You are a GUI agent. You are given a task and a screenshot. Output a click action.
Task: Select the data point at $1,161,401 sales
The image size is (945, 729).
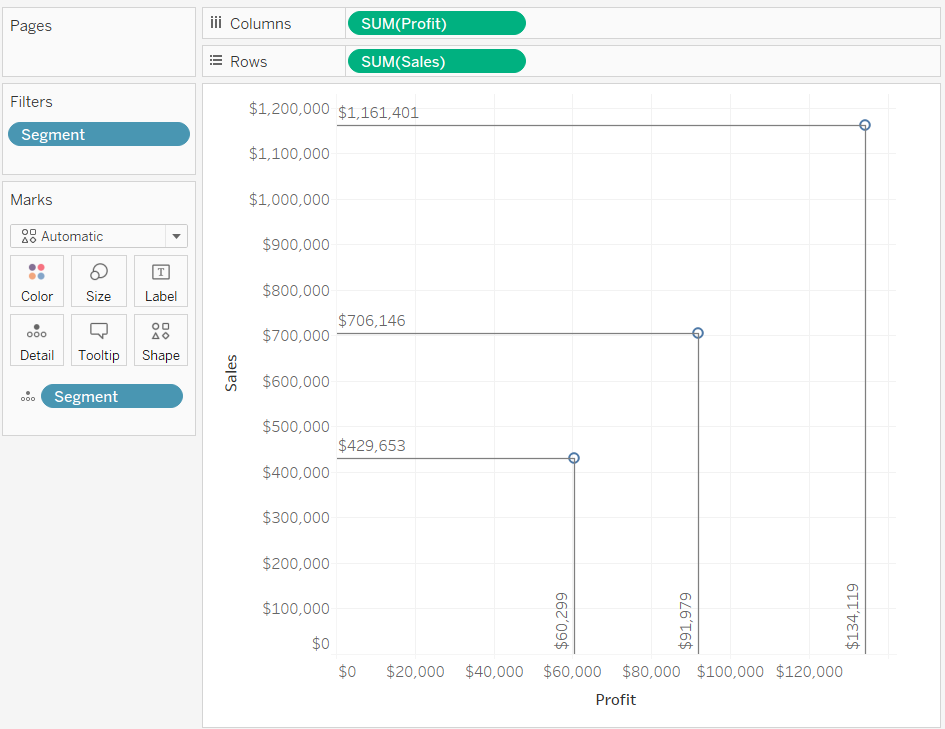click(x=865, y=125)
